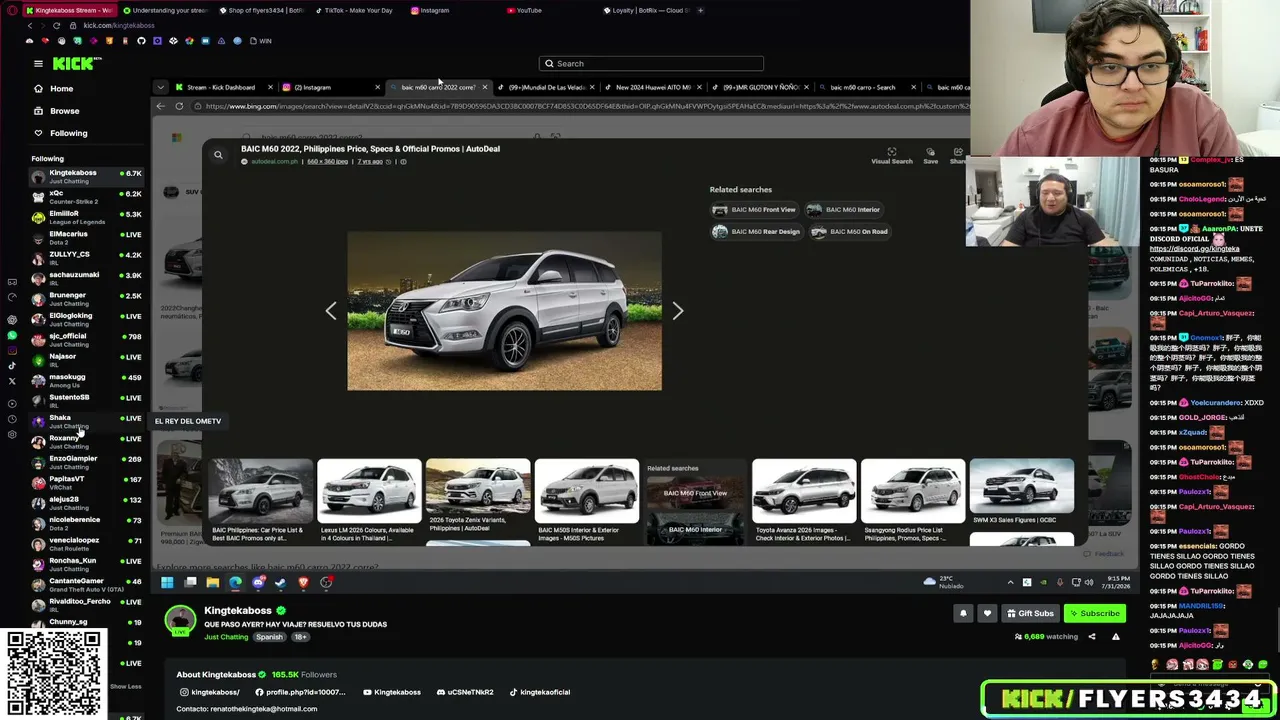
Task: Open the WIN bookmark in the bookmarks bar
Action: [x=260, y=41]
